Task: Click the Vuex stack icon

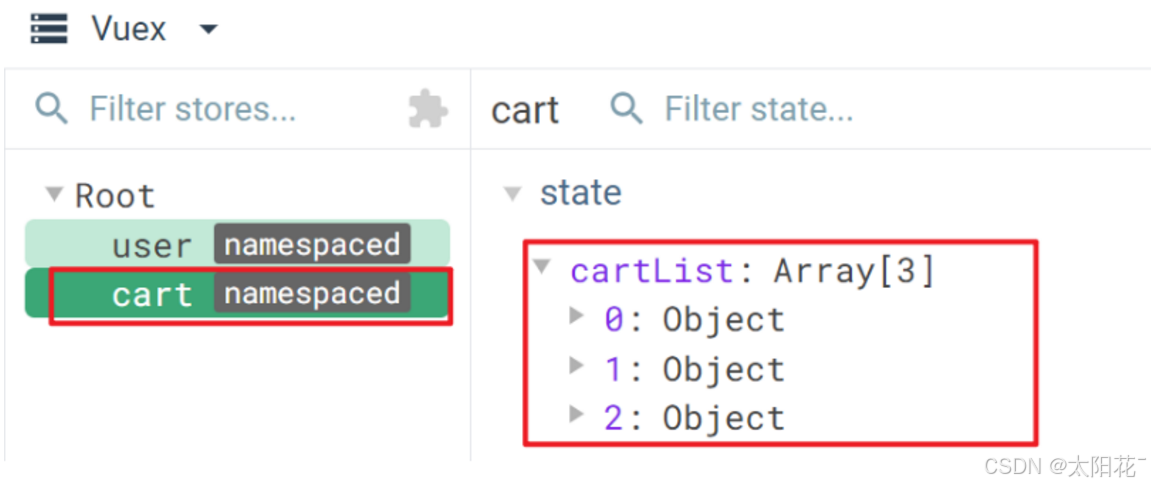Action: (x=49, y=29)
